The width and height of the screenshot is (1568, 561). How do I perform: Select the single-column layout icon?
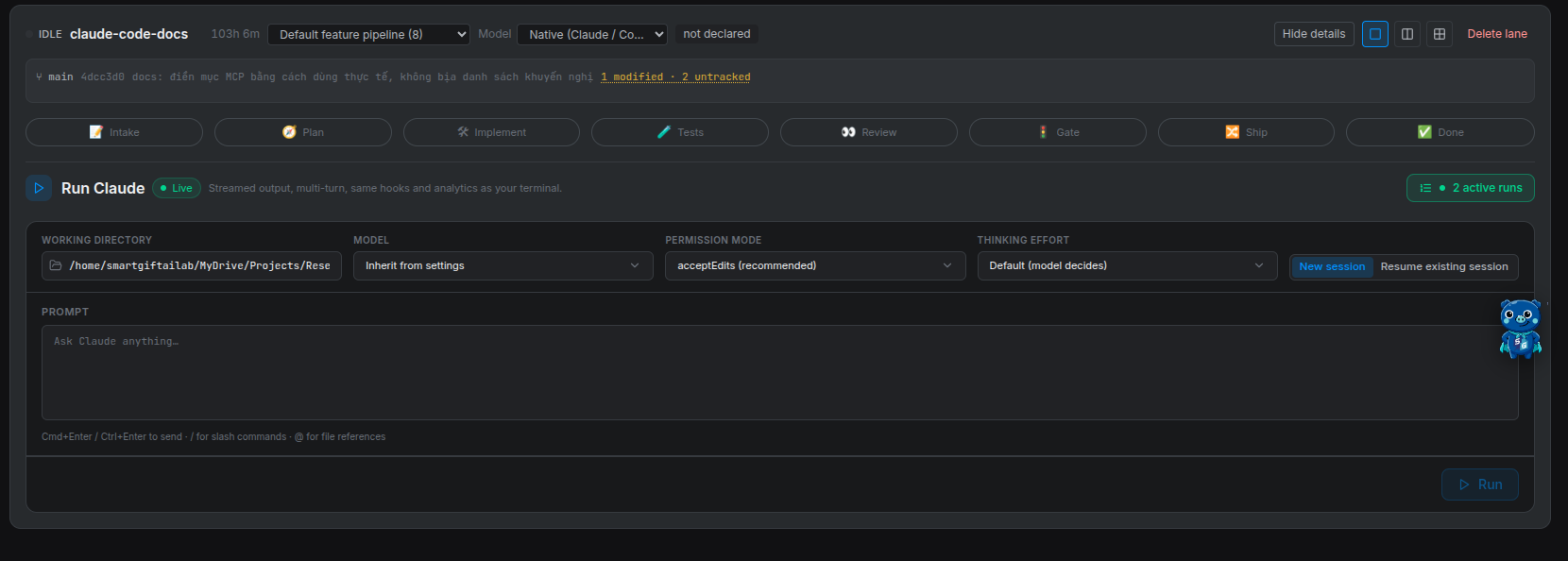point(1375,34)
